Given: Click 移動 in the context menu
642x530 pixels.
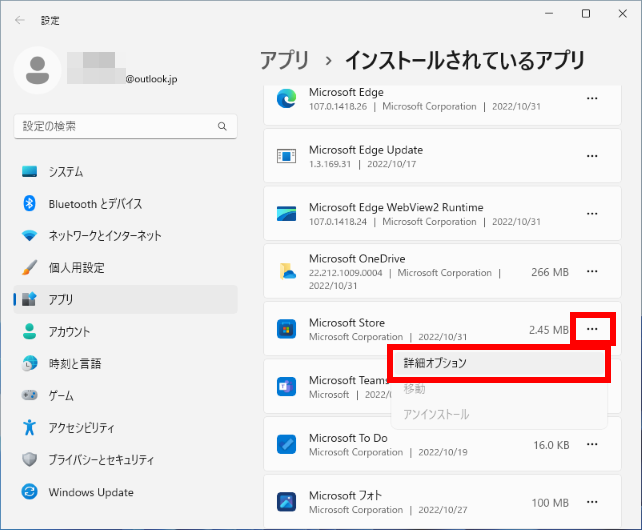Looking at the screenshot, I should click(x=499, y=389).
